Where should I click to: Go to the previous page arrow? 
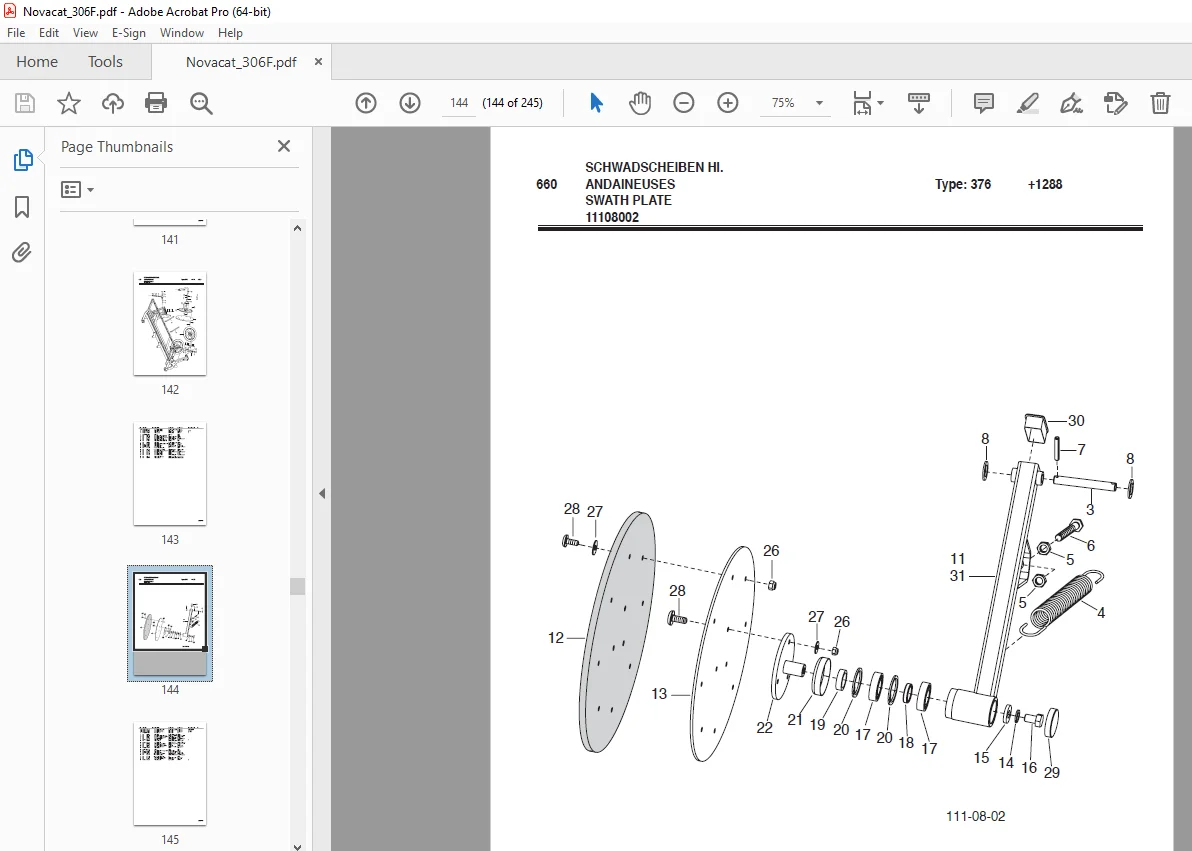pyautogui.click(x=366, y=103)
